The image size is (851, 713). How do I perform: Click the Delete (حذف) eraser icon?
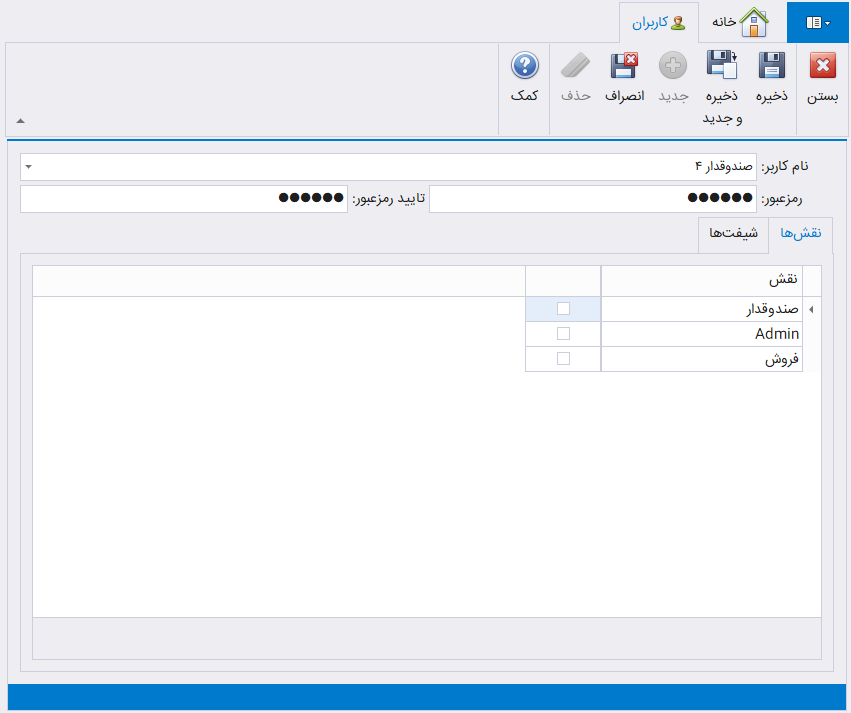[575, 67]
